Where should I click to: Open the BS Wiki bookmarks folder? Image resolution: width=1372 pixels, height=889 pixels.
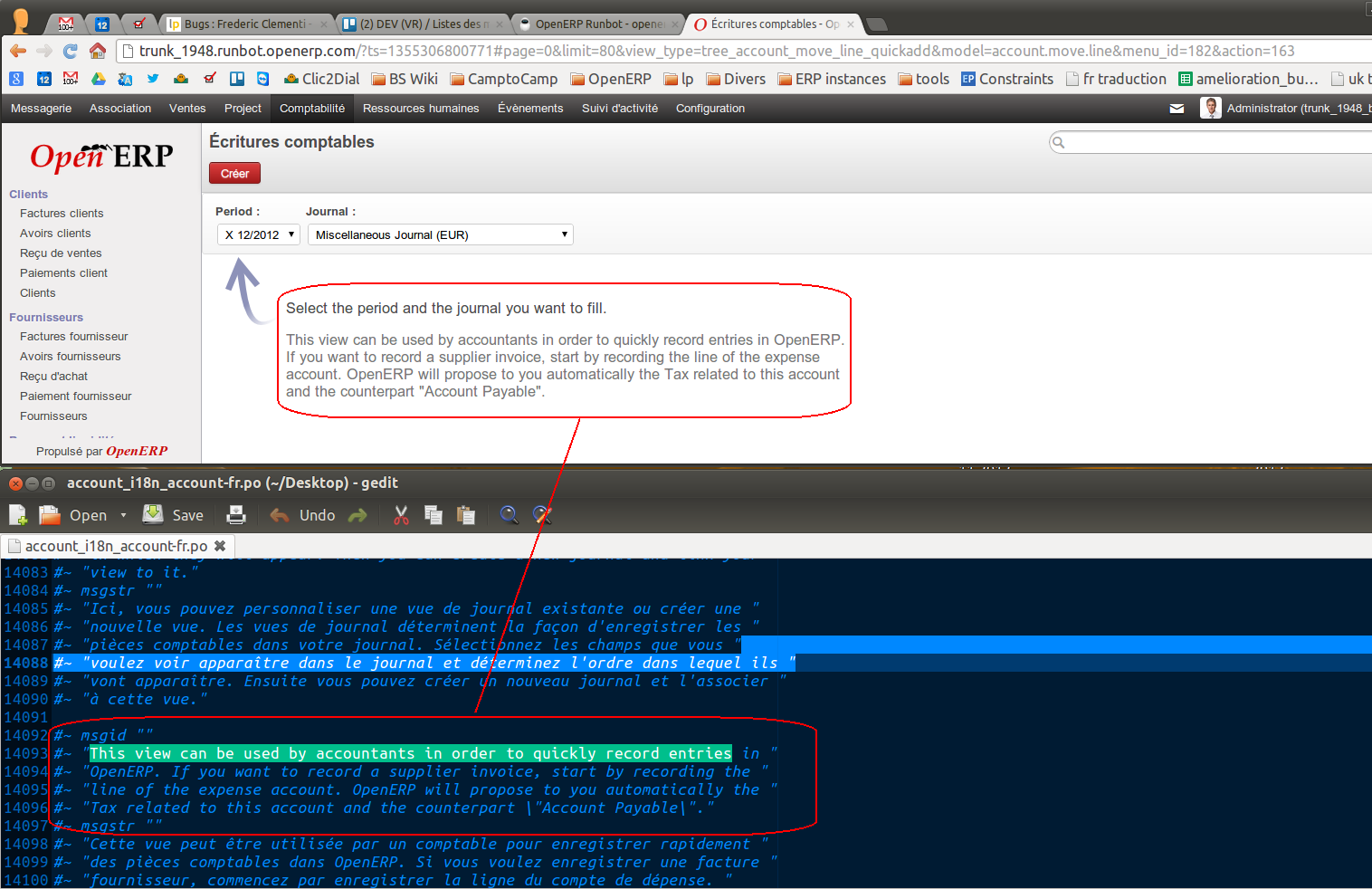pos(405,79)
